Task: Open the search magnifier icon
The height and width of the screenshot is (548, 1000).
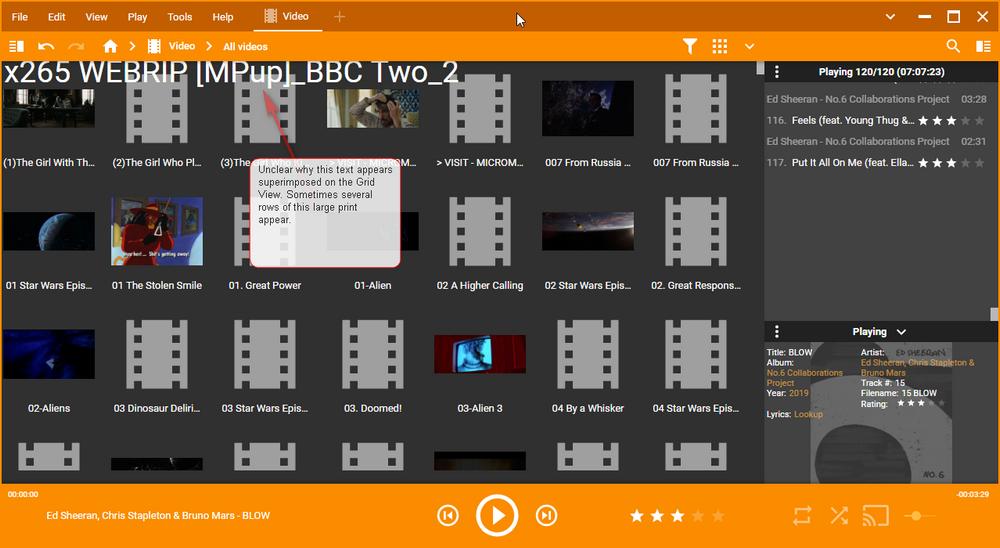Action: pos(953,46)
